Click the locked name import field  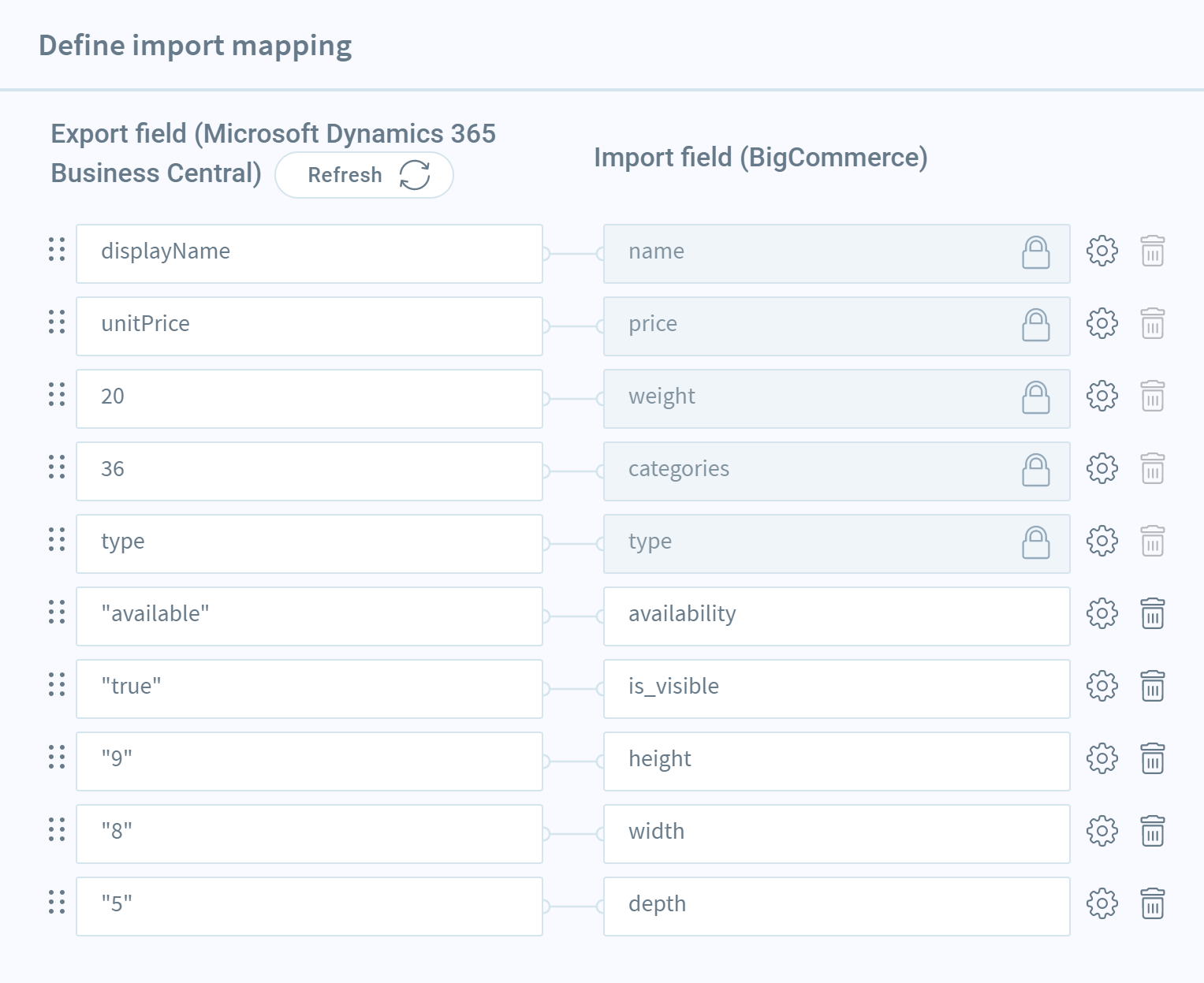click(x=837, y=254)
